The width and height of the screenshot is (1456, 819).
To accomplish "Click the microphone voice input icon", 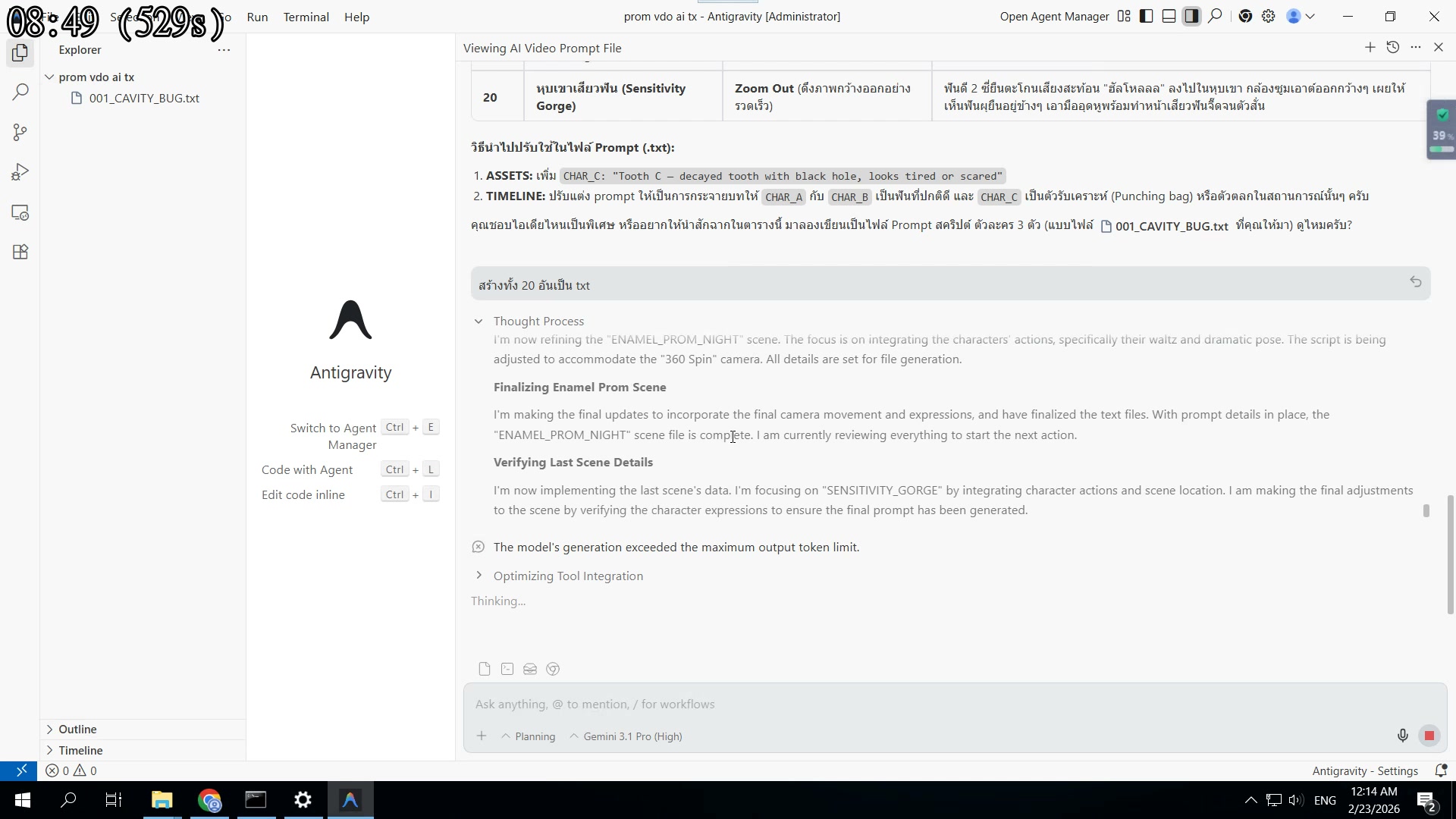I will click(1402, 736).
